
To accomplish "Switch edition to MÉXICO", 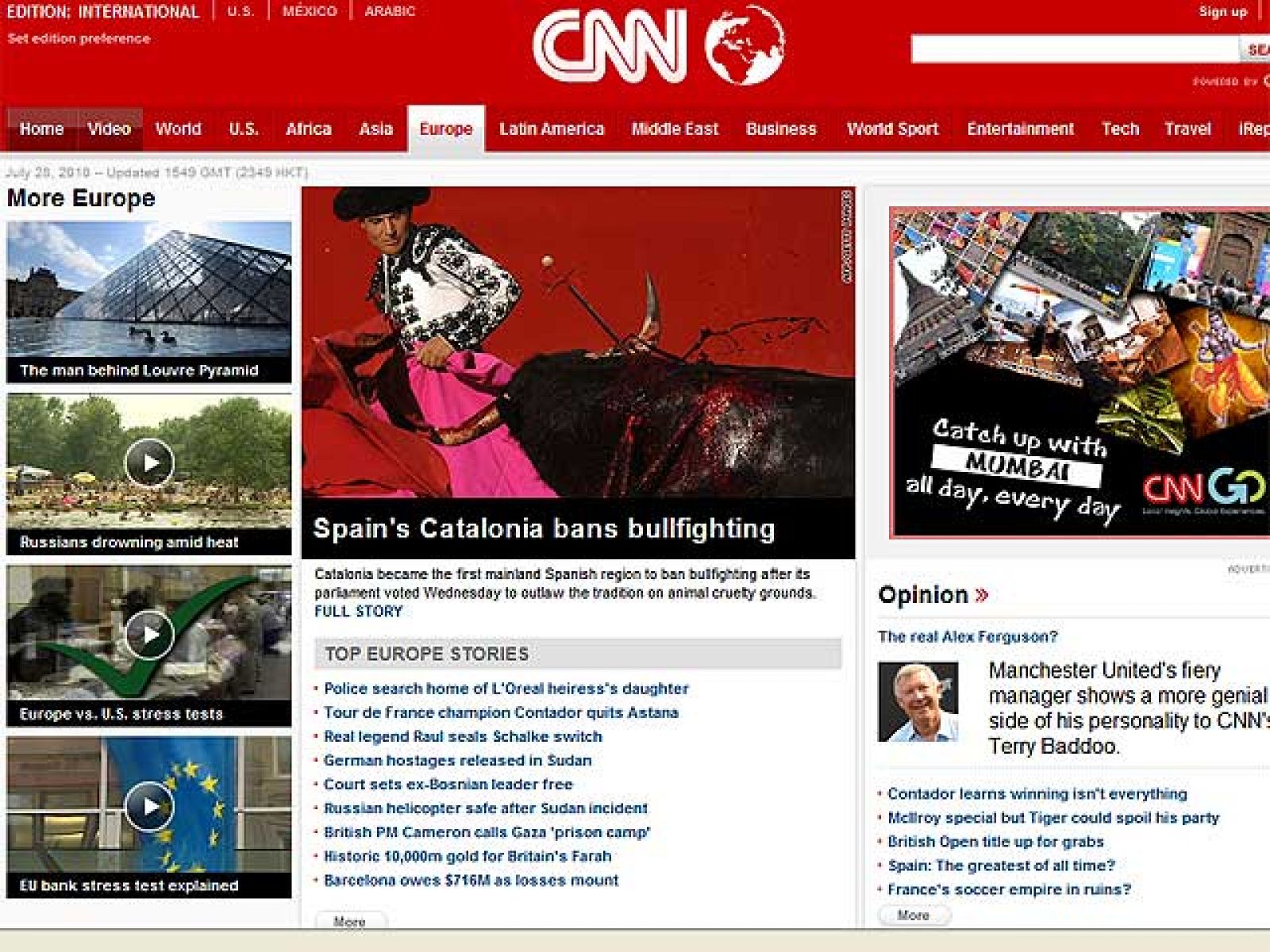I will coord(310,11).
